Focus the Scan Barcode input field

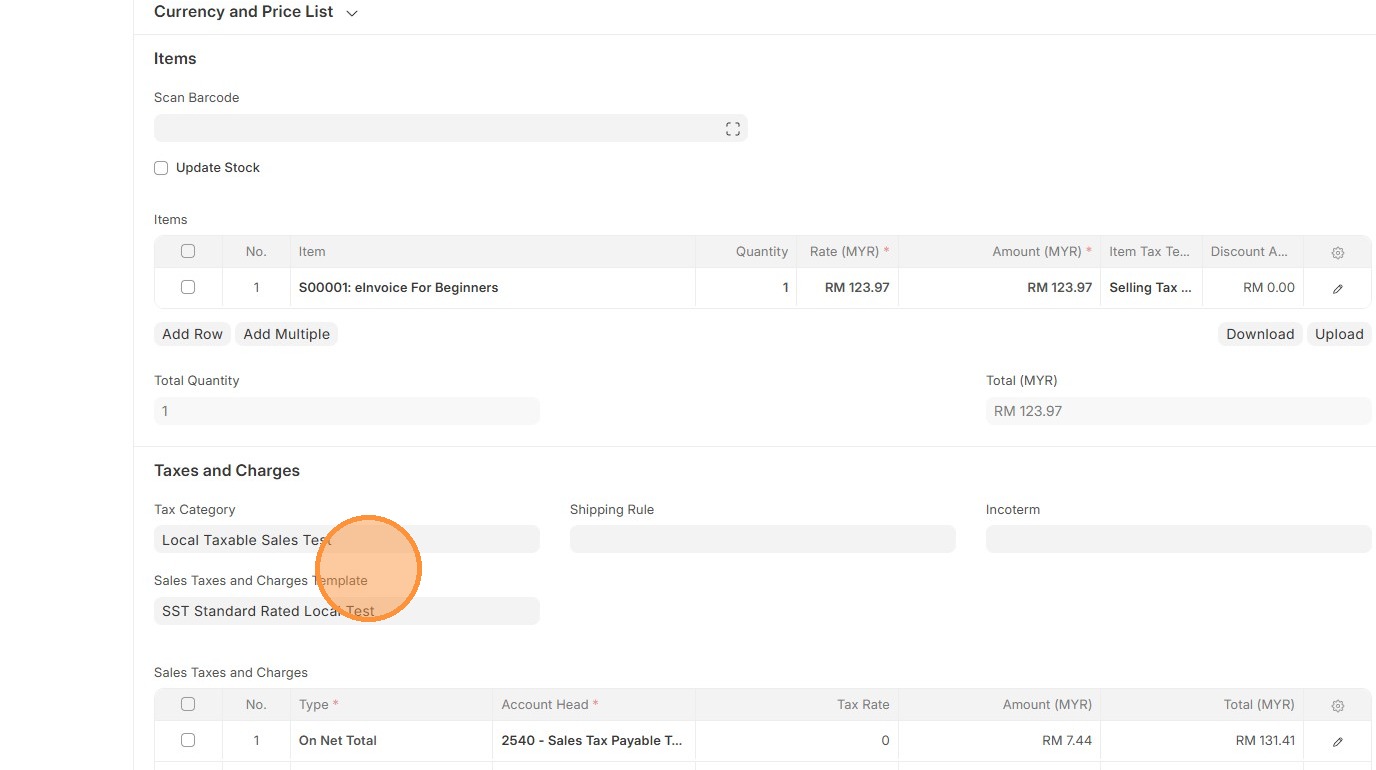coord(438,129)
